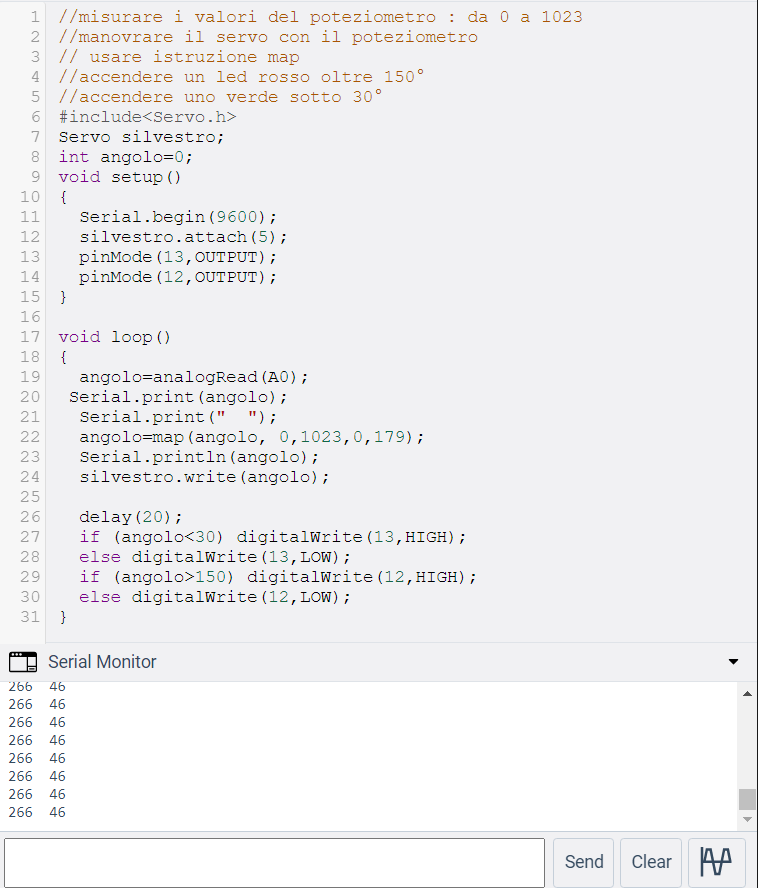Click the serial output scrollbar up arrow
This screenshot has width=758, height=888.
747,693
